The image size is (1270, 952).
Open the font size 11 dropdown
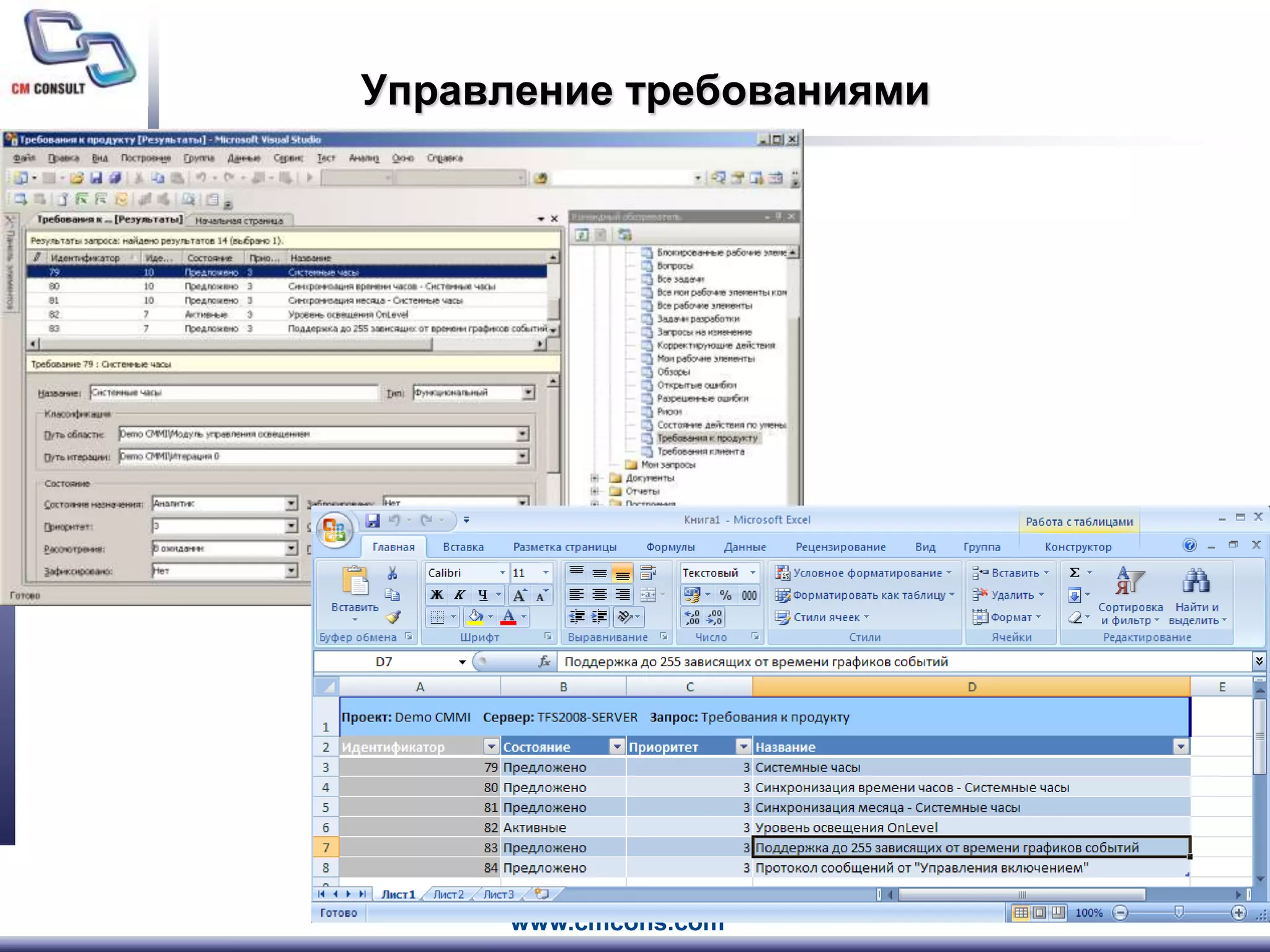click(x=546, y=573)
